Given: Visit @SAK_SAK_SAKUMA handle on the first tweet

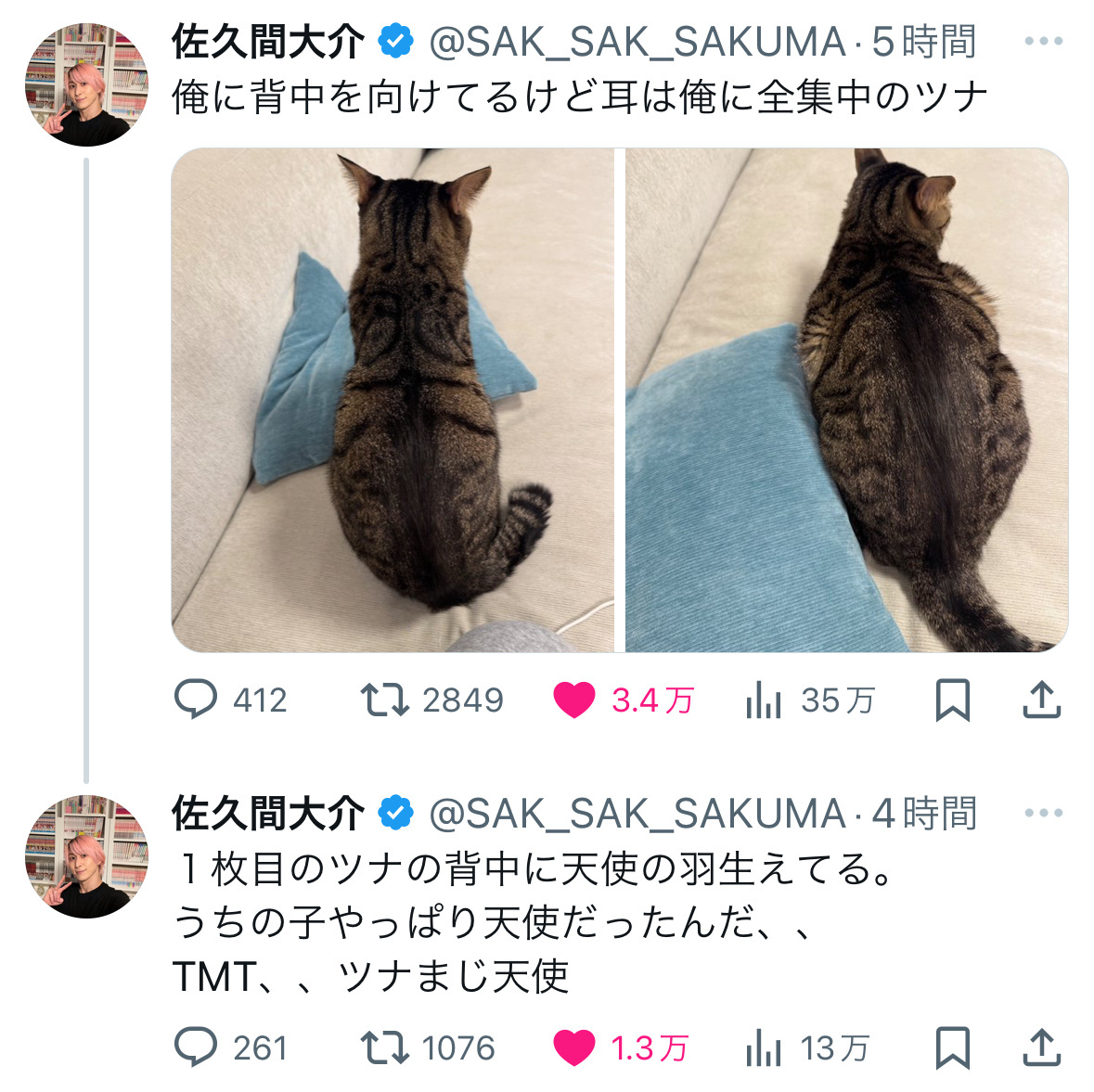Looking at the screenshot, I should point(637,44).
